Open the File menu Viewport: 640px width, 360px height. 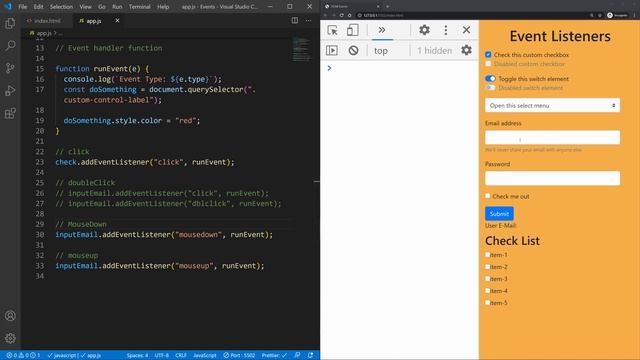tap(22, 7)
